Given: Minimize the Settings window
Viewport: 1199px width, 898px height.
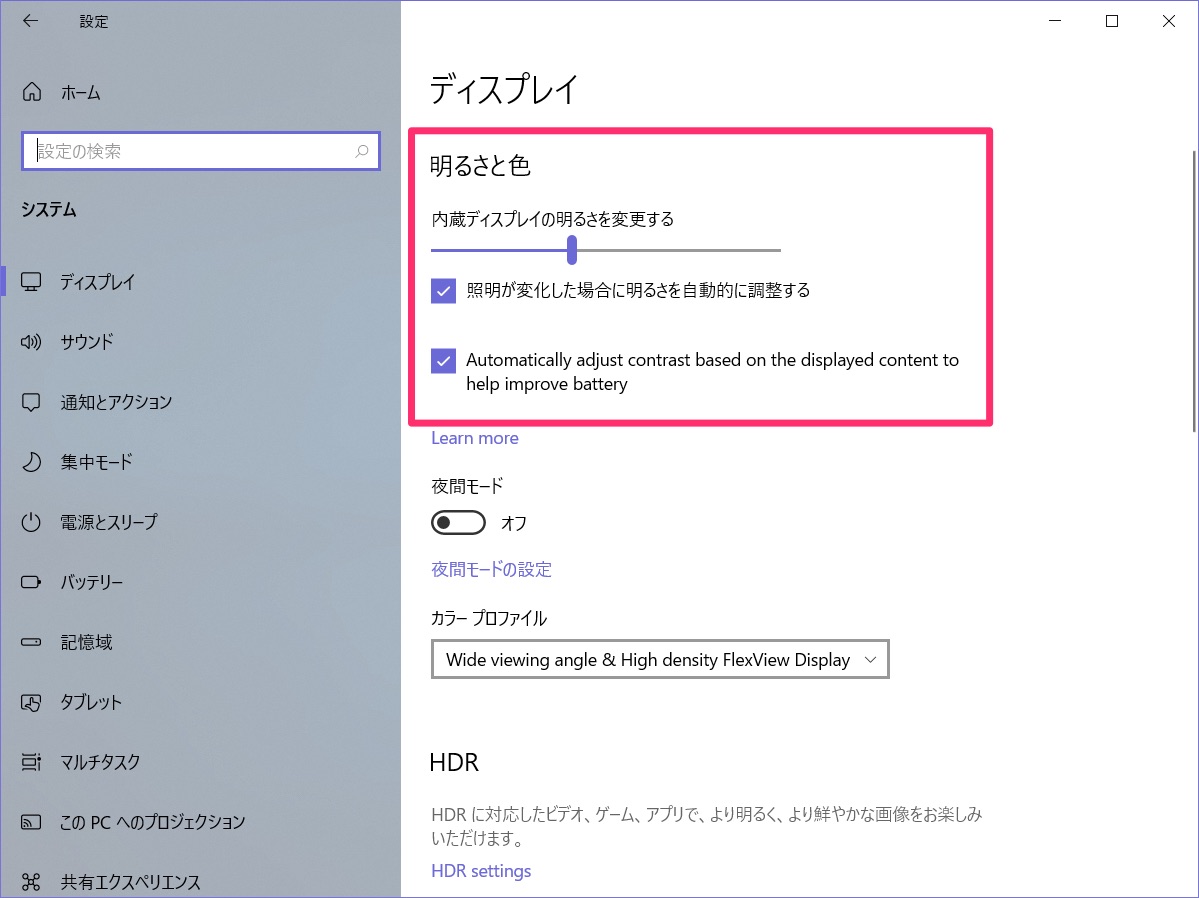Looking at the screenshot, I should (x=1055, y=21).
